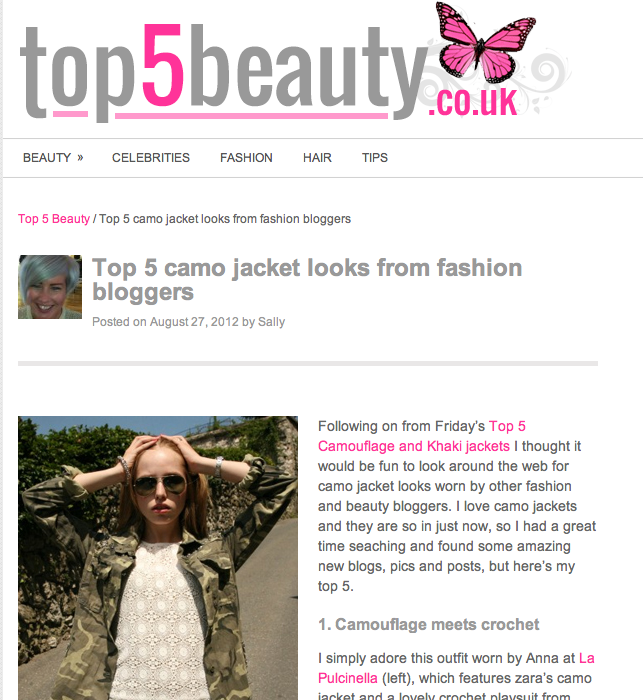643x700 pixels.
Task: Click the Camouflage meets crochet heading
Action: [428, 625]
